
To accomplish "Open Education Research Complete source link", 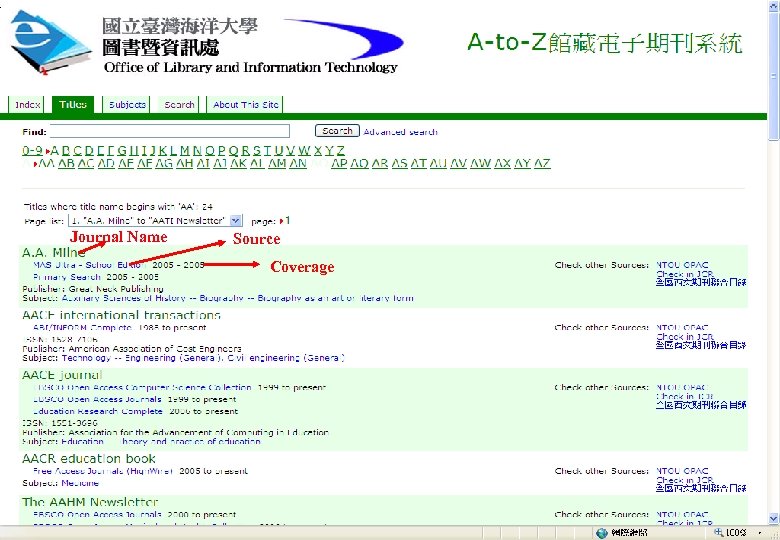I will click(x=98, y=412).
